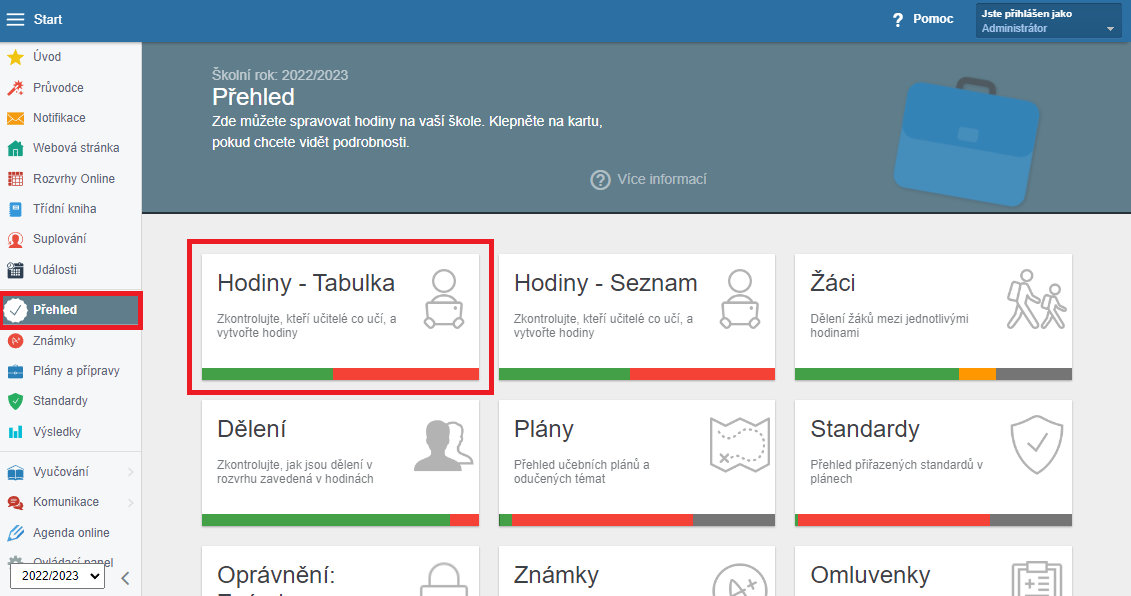Click the envelope icon beside Notifikace
Image resolution: width=1131 pixels, height=596 pixels.
[x=15, y=118]
